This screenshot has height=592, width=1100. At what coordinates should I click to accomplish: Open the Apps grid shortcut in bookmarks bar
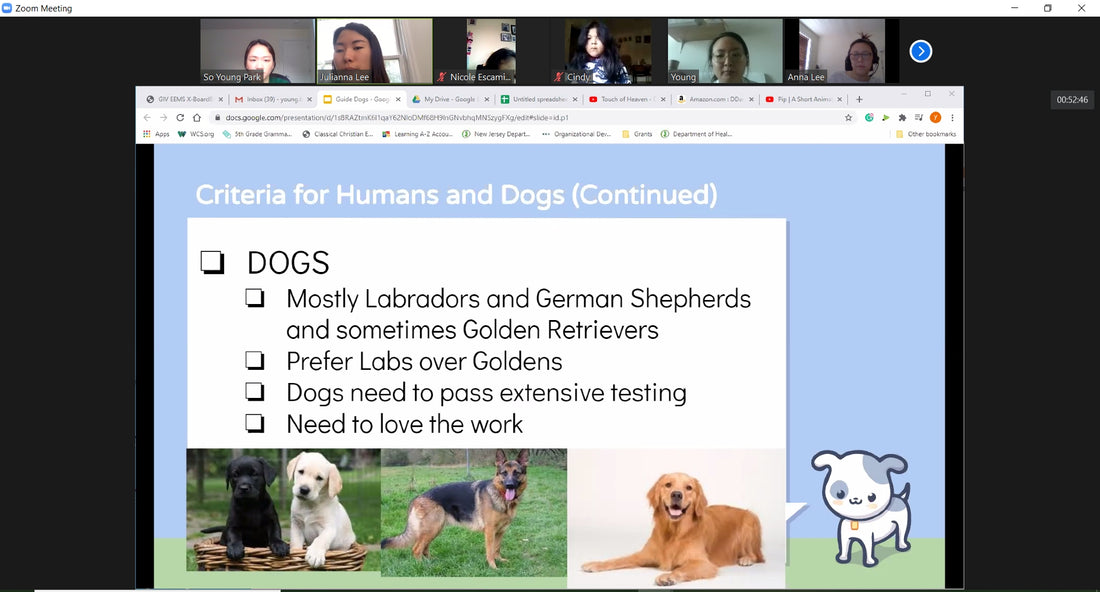coord(155,134)
